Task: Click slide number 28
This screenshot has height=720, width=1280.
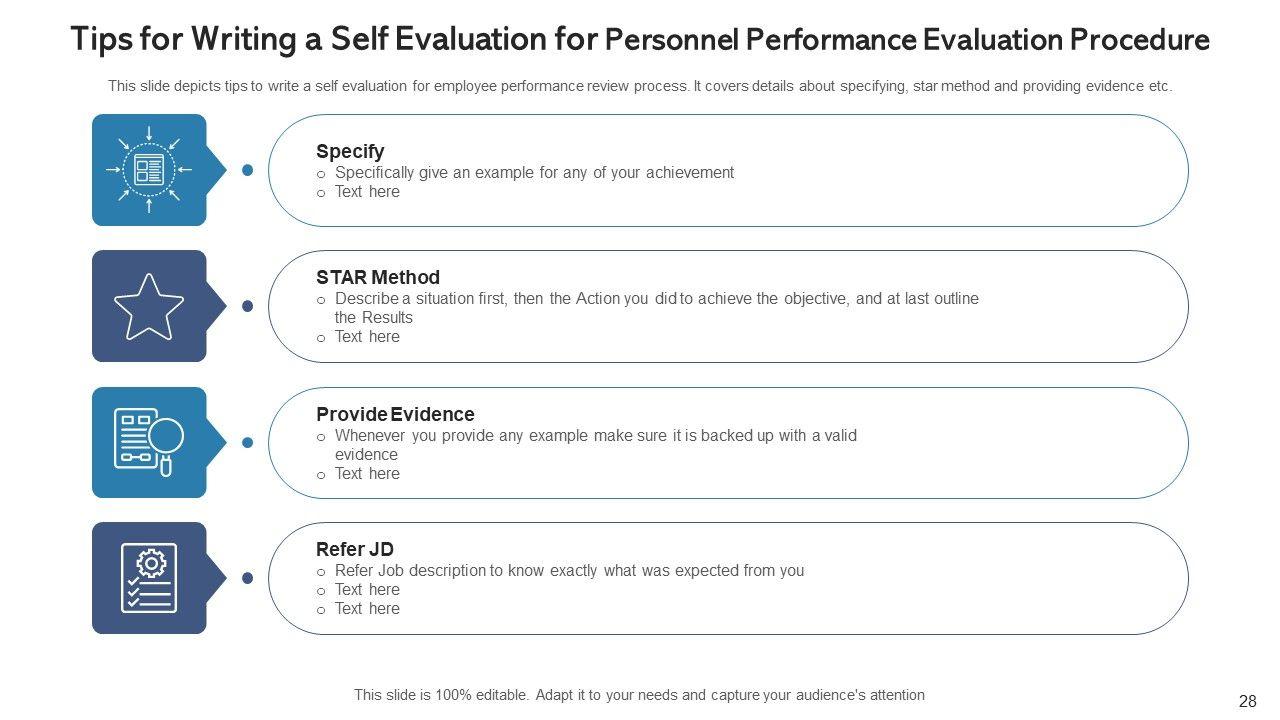Action: [x=1247, y=701]
